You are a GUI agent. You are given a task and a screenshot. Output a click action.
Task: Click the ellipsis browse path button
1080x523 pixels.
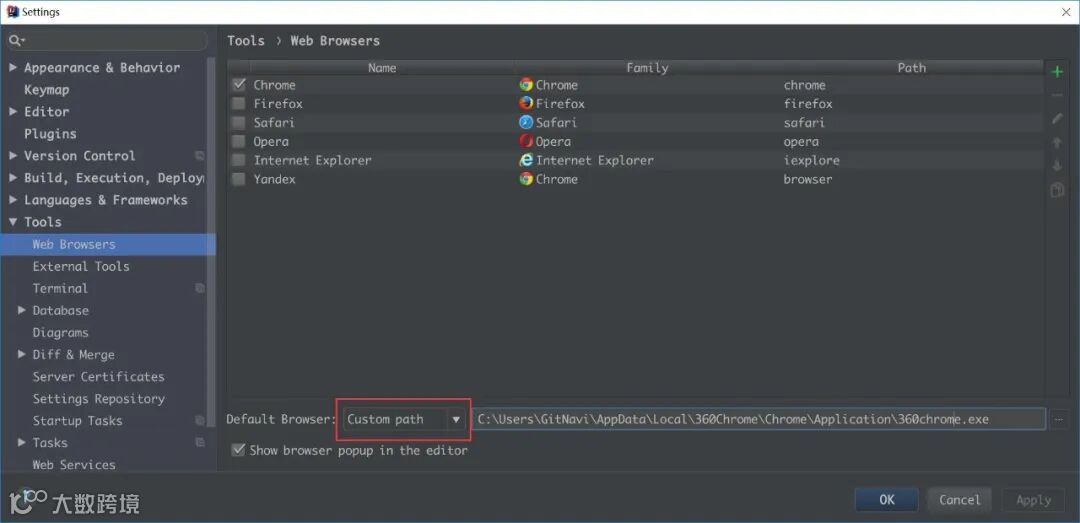[x=1059, y=419]
